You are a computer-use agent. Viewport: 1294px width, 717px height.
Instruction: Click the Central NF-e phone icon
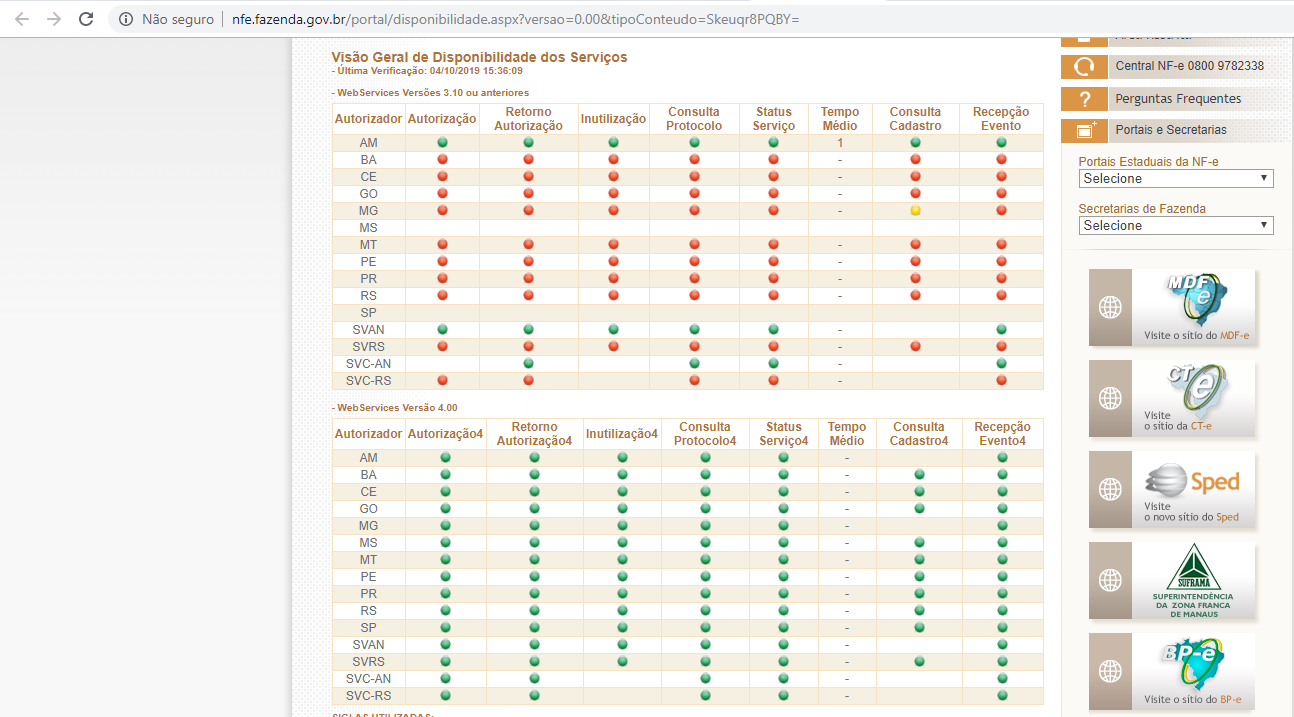pyautogui.click(x=1084, y=67)
